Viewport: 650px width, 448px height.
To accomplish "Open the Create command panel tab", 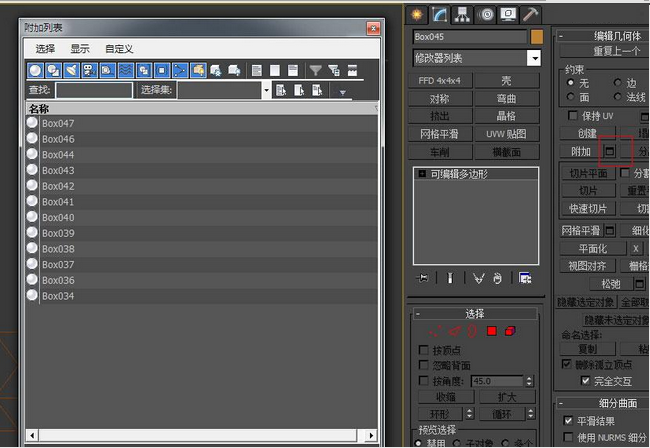I will [x=417, y=15].
